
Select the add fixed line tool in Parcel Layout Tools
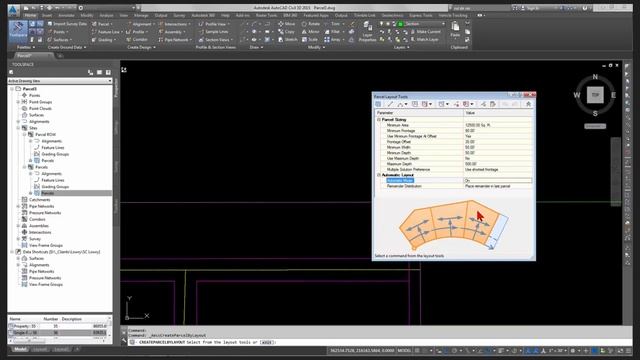coord(390,104)
